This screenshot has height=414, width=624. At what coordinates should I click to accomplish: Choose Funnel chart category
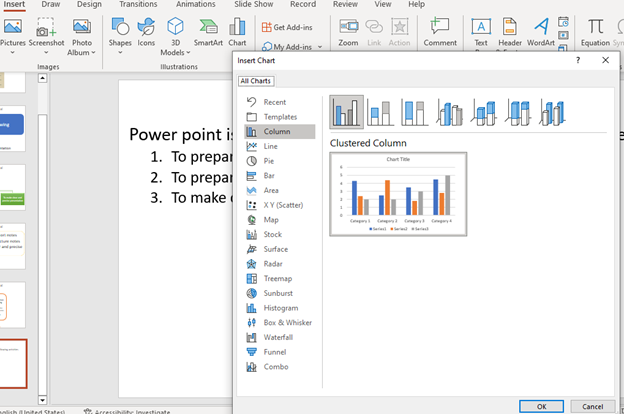(x=279, y=352)
